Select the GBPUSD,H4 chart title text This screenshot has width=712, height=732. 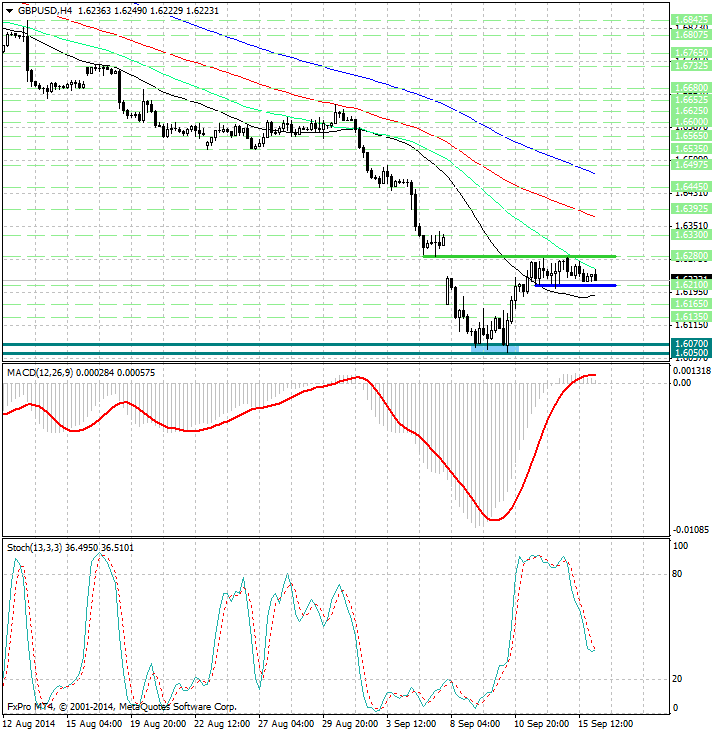(x=45, y=10)
